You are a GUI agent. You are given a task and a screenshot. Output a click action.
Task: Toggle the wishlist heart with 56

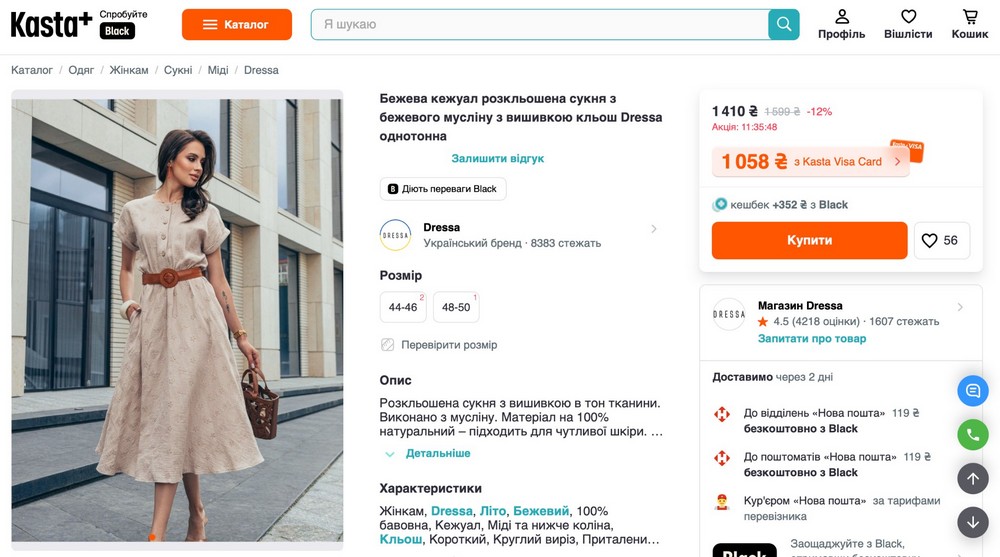pyautogui.click(x=941, y=240)
